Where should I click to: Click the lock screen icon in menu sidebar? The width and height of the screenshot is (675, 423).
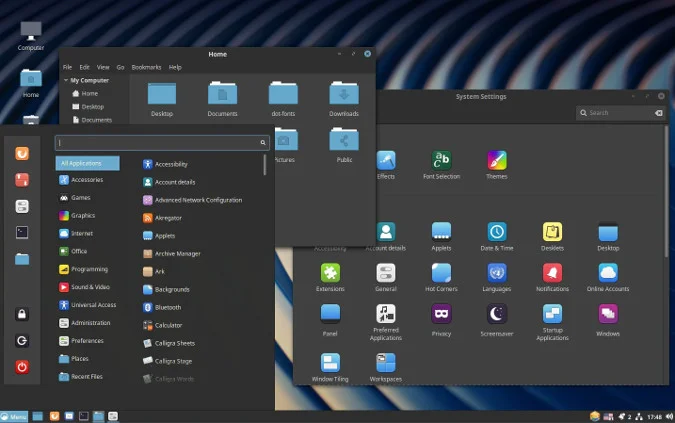click(22, 314)
